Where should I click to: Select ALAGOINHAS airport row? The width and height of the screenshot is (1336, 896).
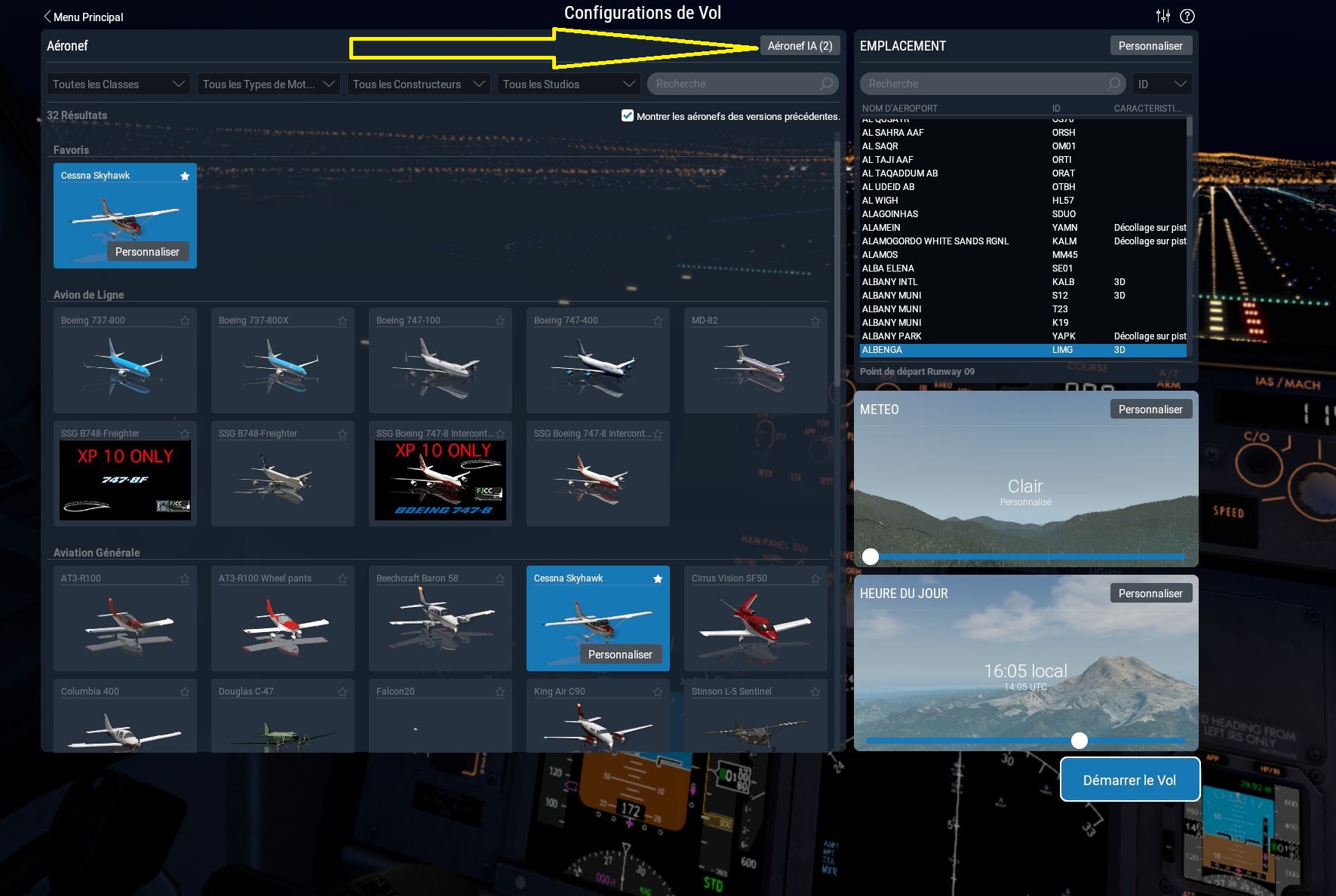[1023, 214]
